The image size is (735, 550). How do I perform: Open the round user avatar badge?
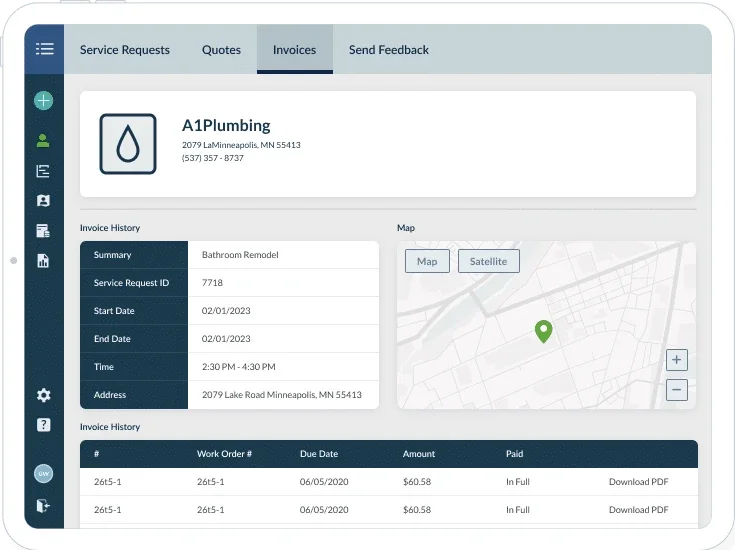(44, 474)
